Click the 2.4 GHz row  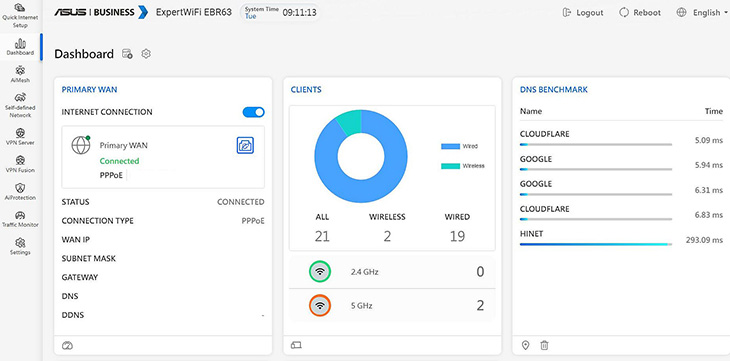(392, 272)
